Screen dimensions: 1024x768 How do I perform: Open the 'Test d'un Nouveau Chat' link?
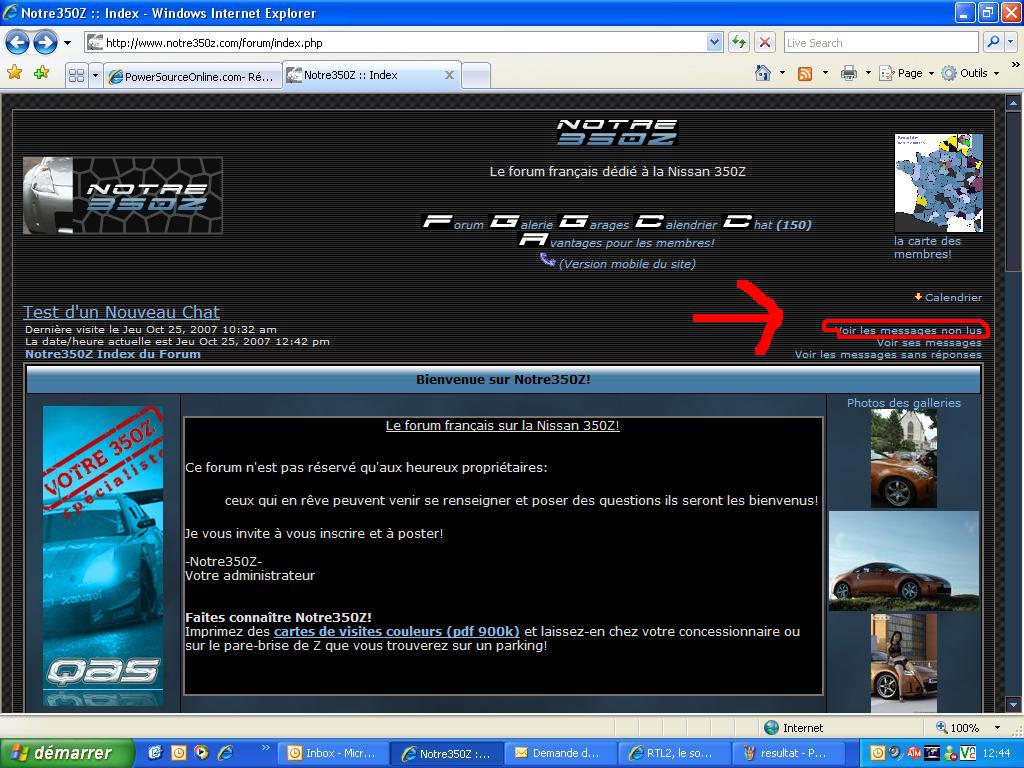tap(121, 312)
